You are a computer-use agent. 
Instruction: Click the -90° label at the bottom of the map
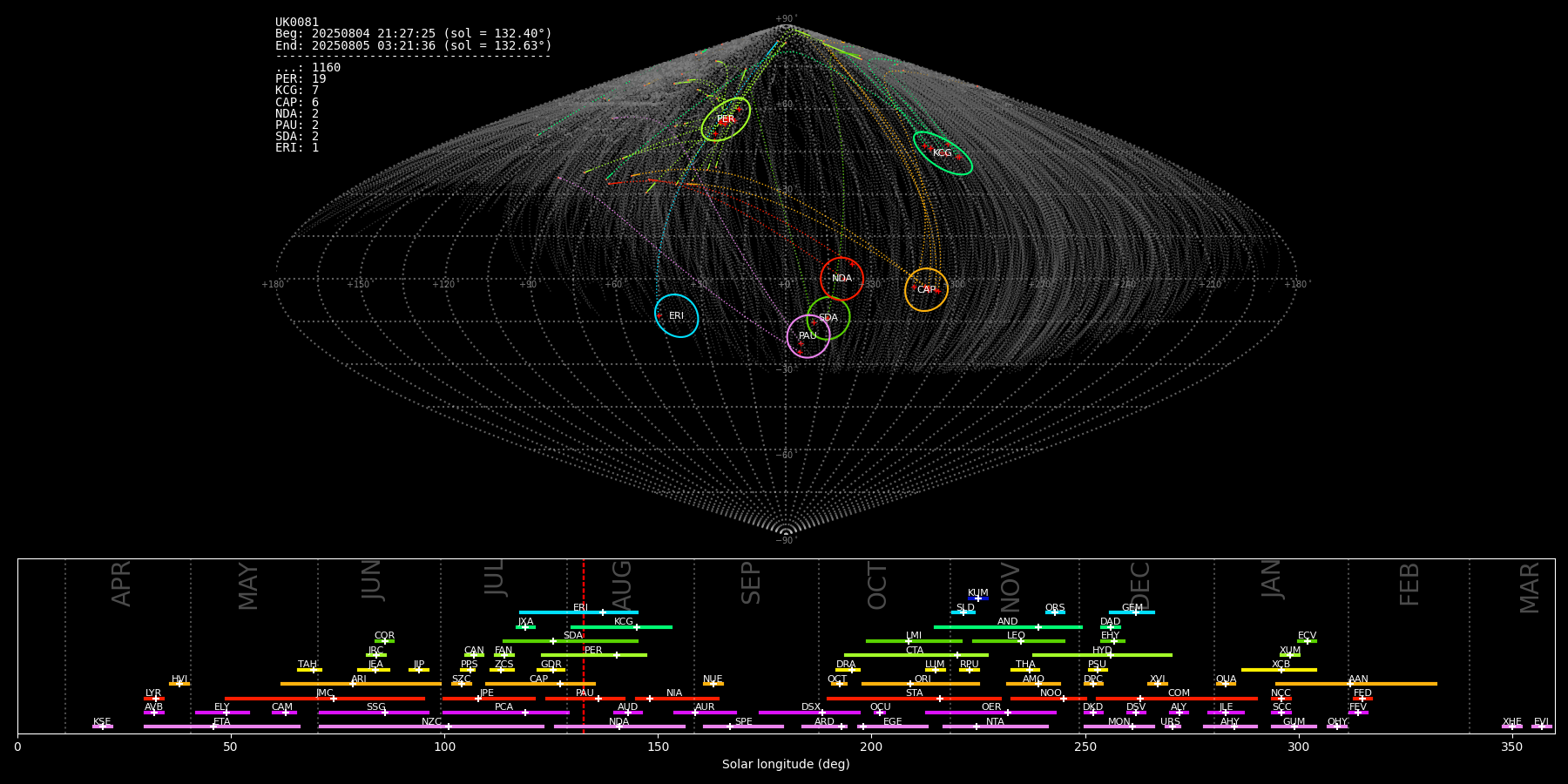coord(786,541)
